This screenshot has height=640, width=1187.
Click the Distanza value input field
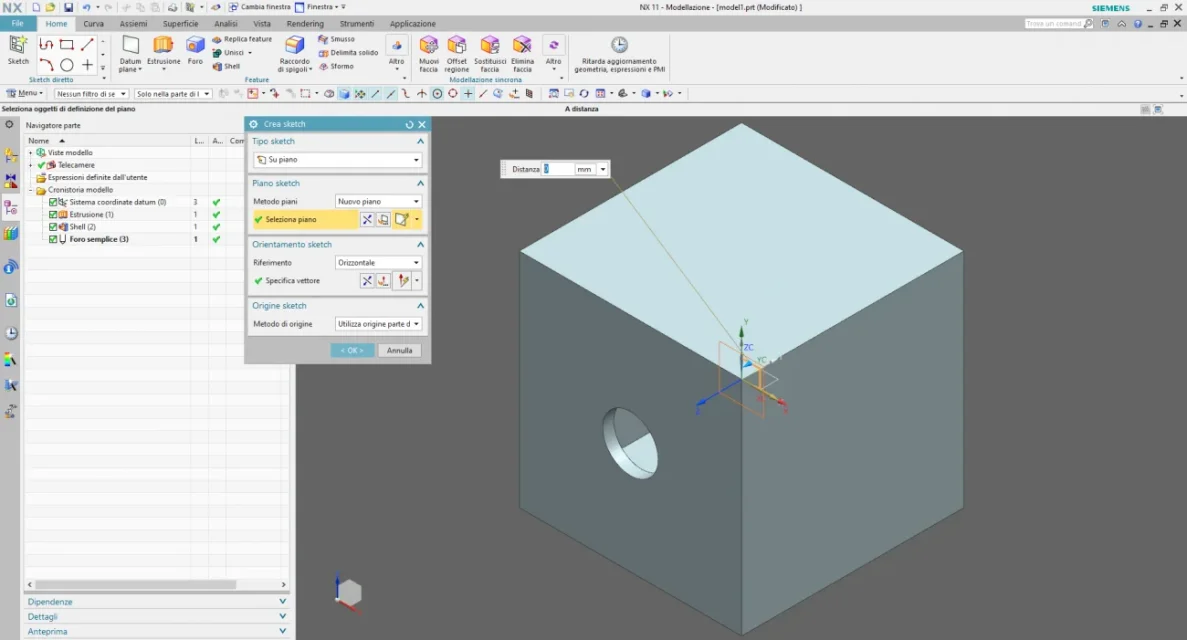[557, 170]
